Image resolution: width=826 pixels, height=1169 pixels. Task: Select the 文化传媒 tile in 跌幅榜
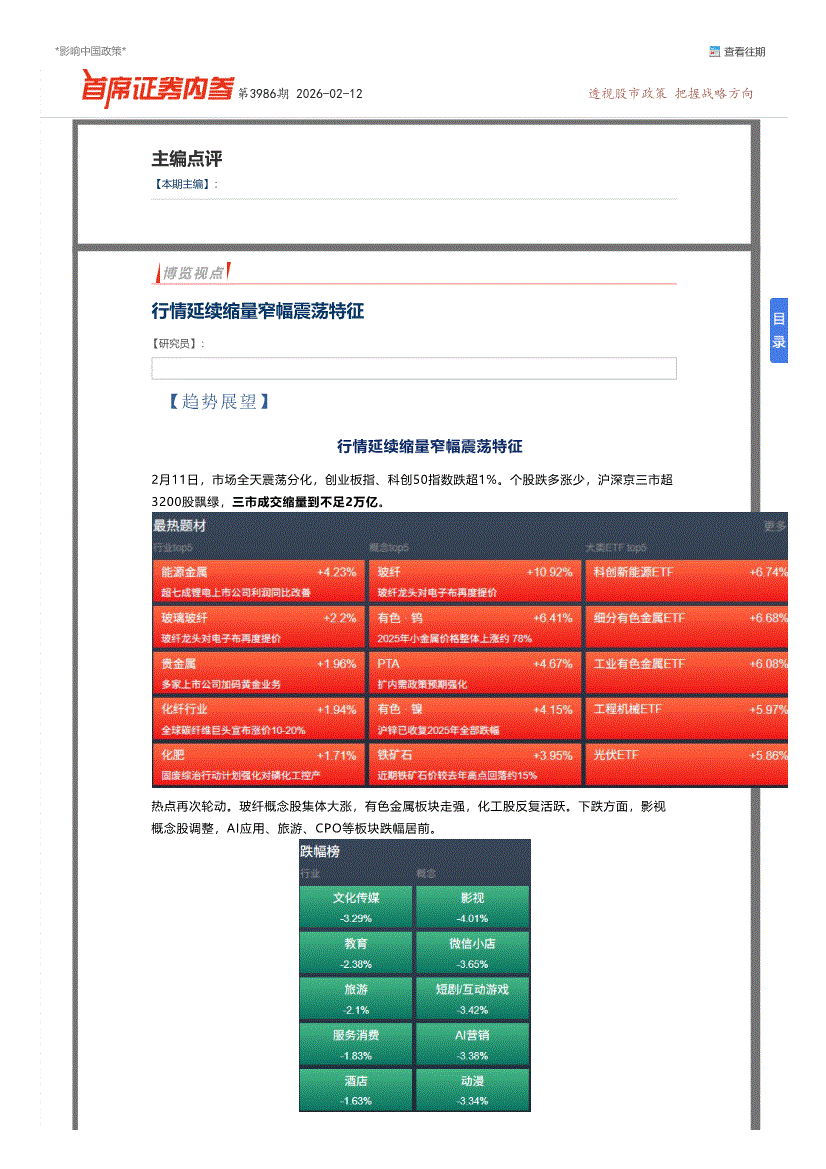point(356,906)
